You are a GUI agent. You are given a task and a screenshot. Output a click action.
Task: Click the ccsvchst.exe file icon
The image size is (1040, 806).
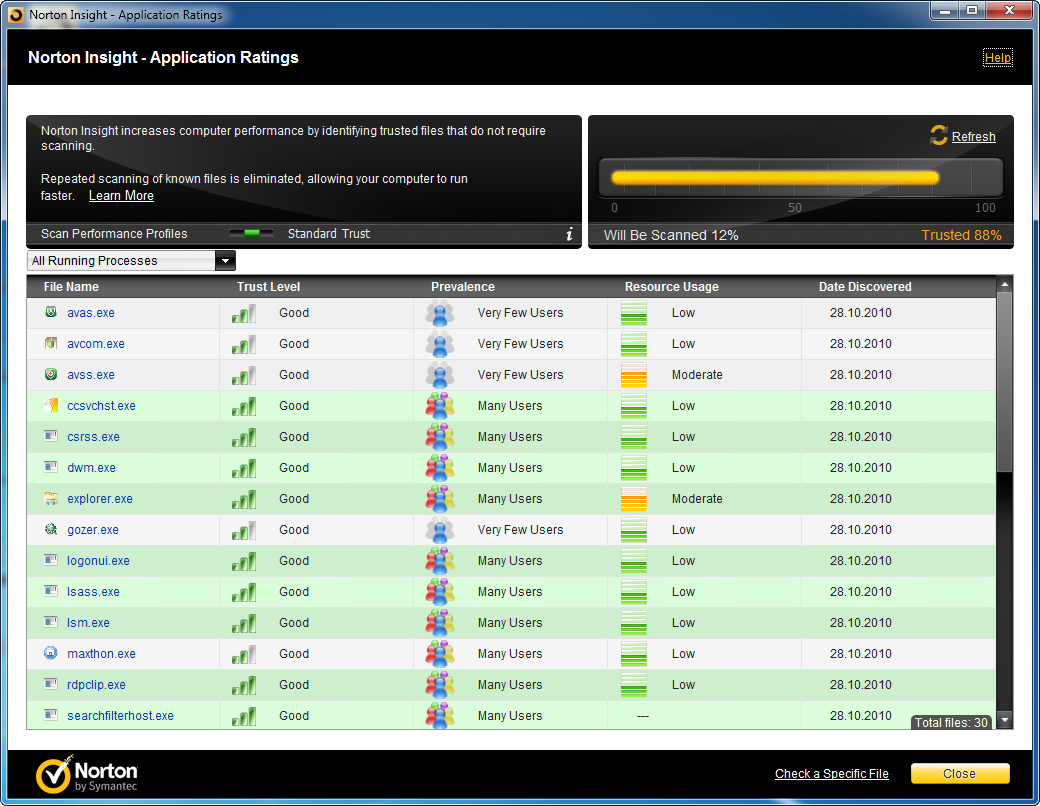tap(51, 405)
